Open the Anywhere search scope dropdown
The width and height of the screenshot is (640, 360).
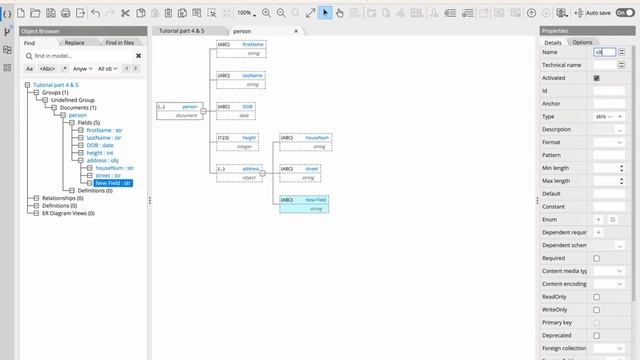[82, 69]
